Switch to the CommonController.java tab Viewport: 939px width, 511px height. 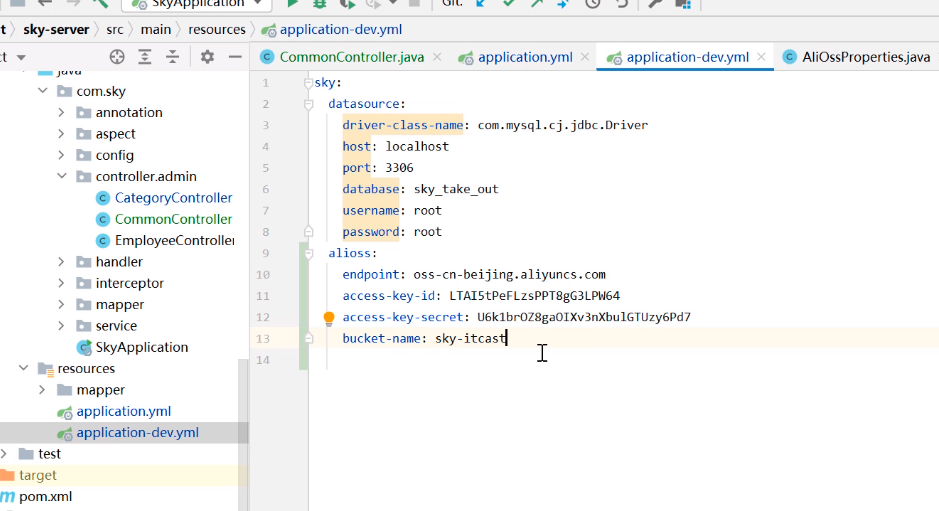click(352, 57)
